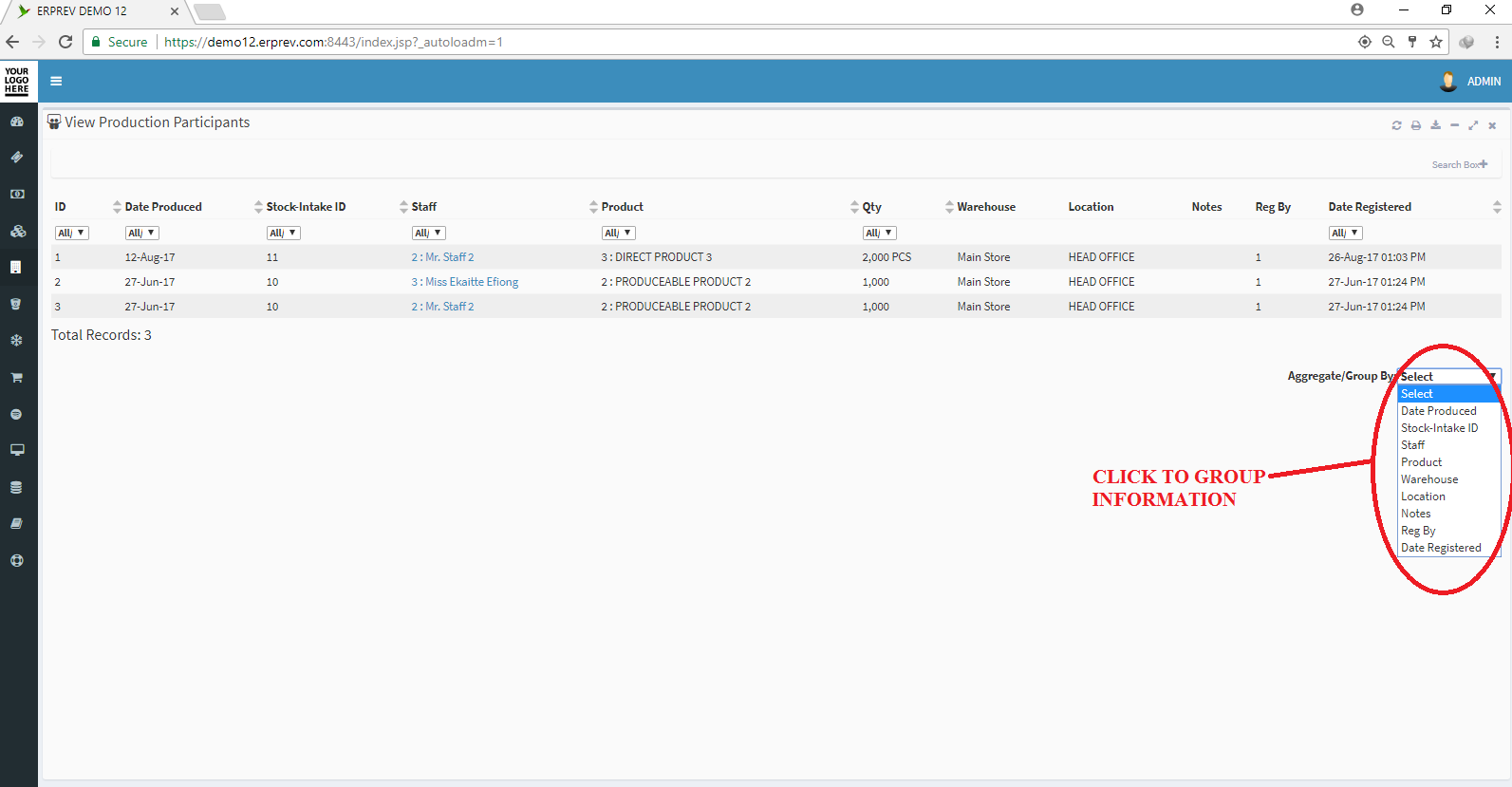Print the Production Participants list
Screen dimensions: 1512x787
[x=1415, y=125]
